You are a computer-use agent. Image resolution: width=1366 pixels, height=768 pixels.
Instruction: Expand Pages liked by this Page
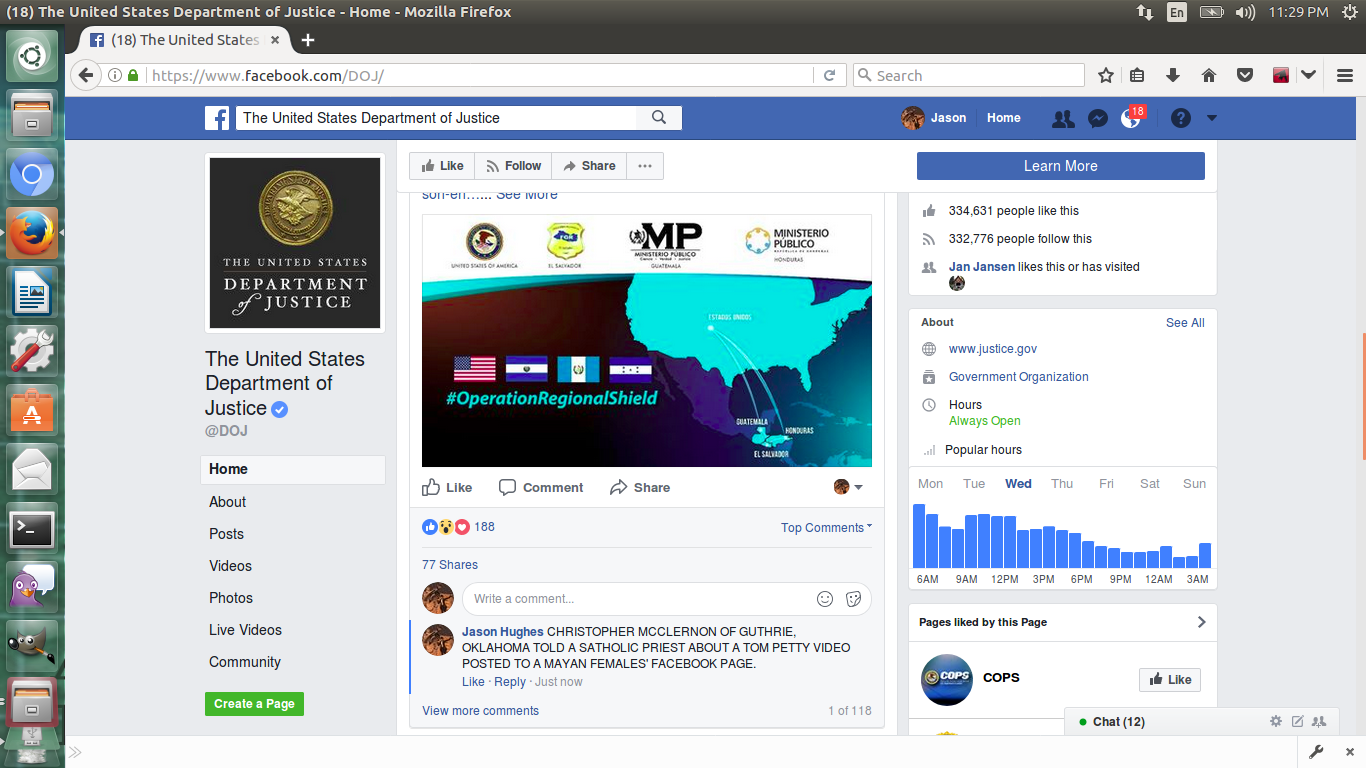(1201, 622)
